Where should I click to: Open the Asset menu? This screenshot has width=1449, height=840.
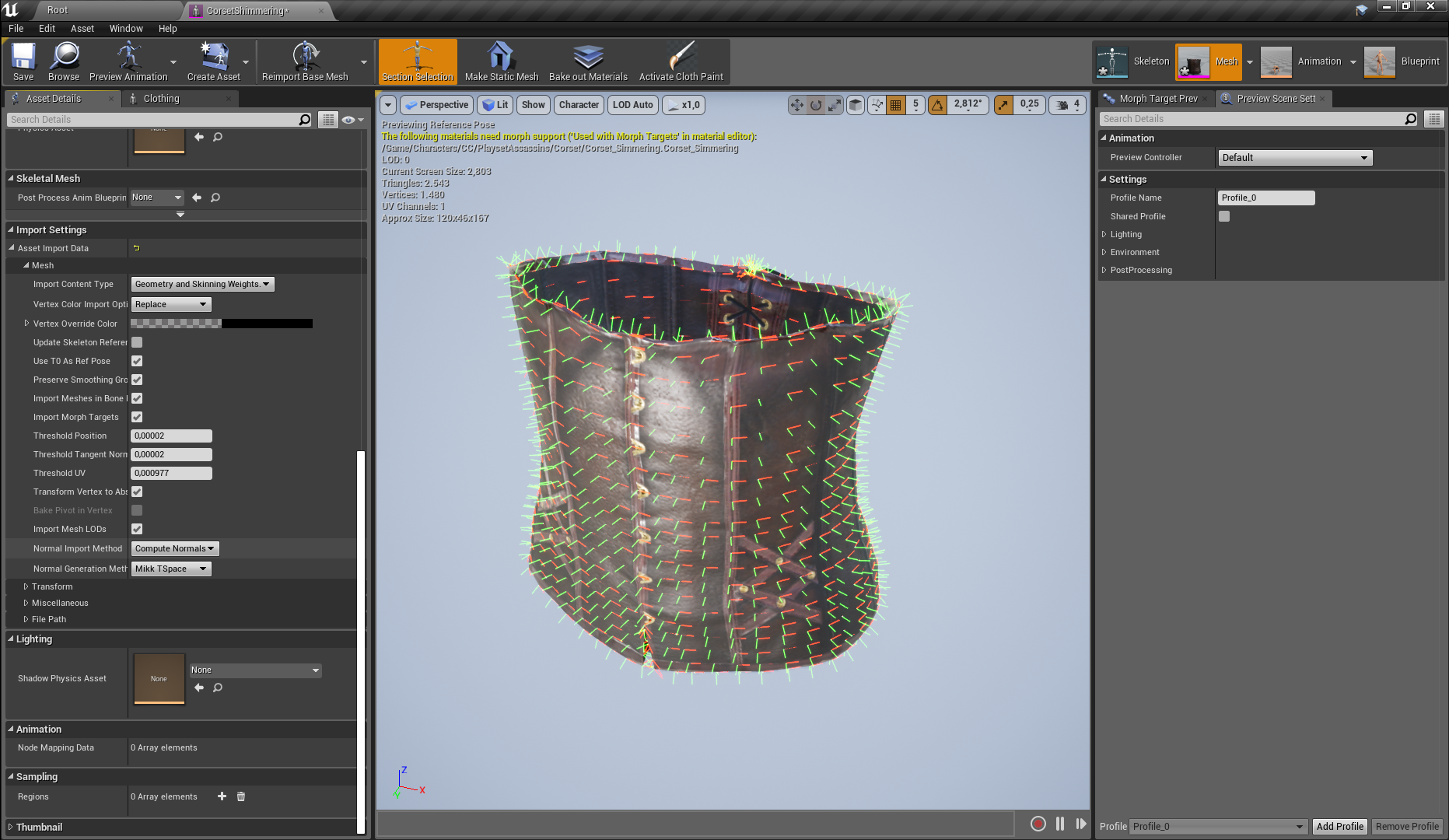[82, 29]
